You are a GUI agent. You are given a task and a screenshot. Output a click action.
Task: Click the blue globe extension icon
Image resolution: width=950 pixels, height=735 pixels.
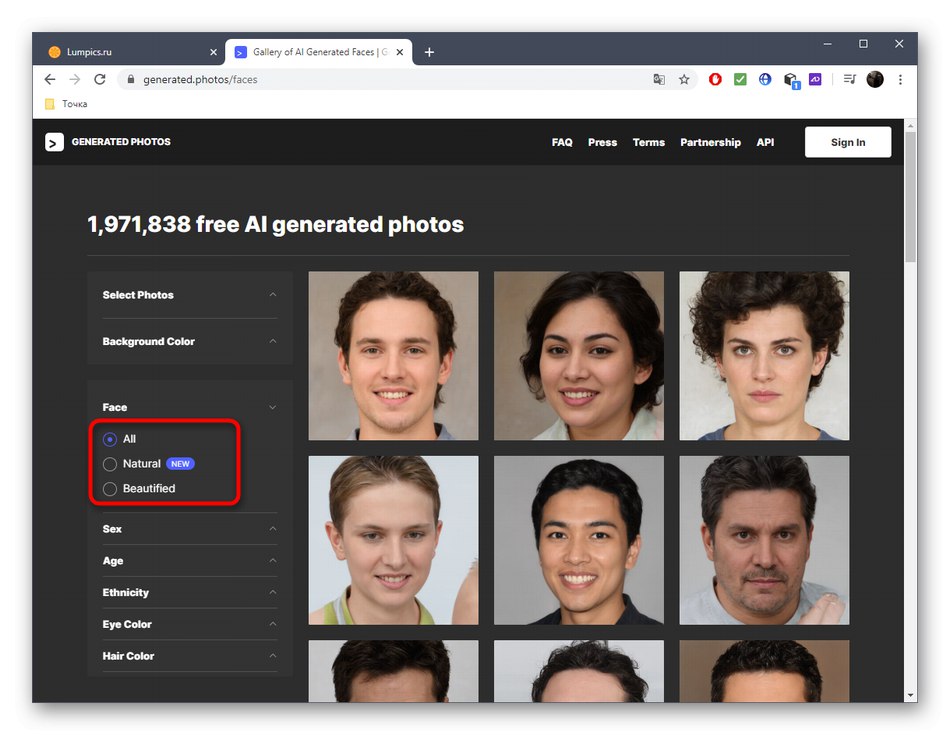tap(765, 79)
